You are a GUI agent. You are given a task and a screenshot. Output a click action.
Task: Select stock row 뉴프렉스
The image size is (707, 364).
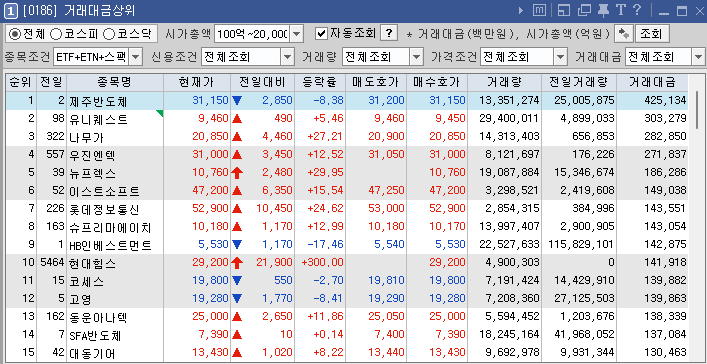click(x=347, y=173)
